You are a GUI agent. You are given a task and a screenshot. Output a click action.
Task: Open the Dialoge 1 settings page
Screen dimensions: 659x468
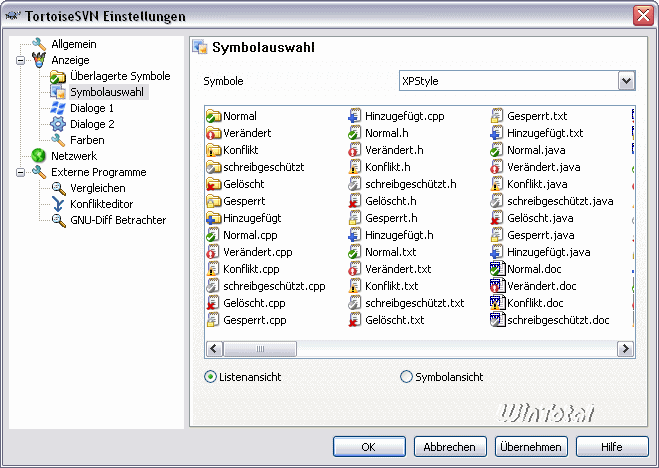92,108
